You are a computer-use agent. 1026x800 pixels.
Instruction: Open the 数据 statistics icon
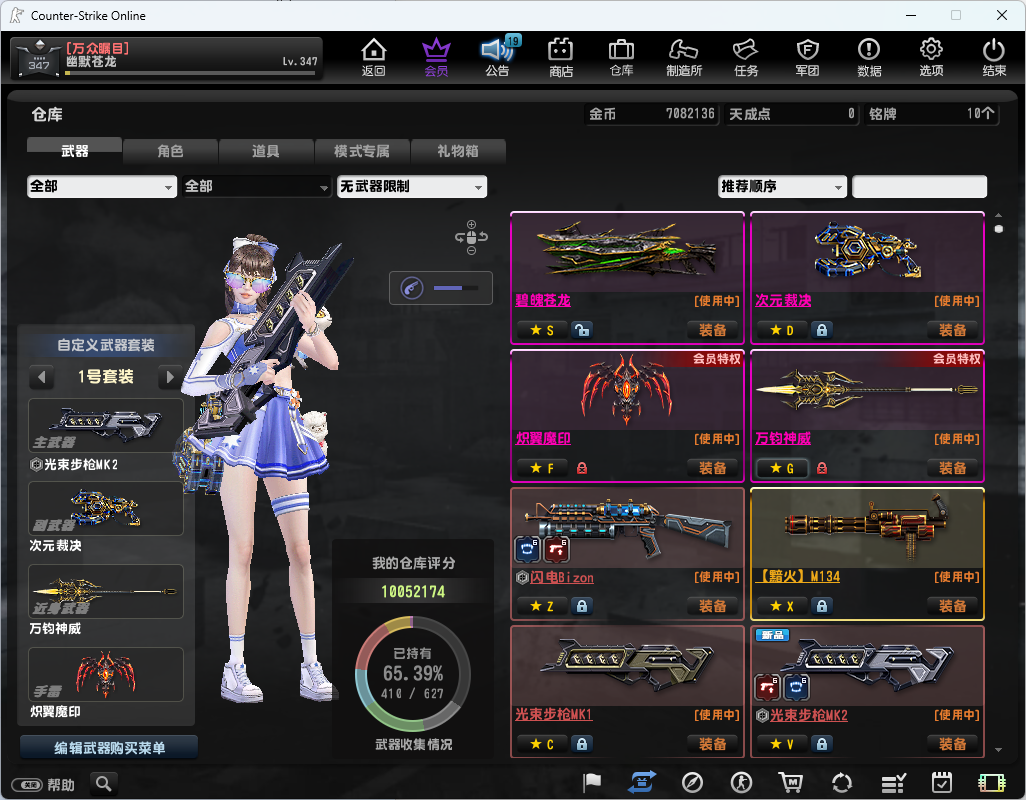coord(869,57)
